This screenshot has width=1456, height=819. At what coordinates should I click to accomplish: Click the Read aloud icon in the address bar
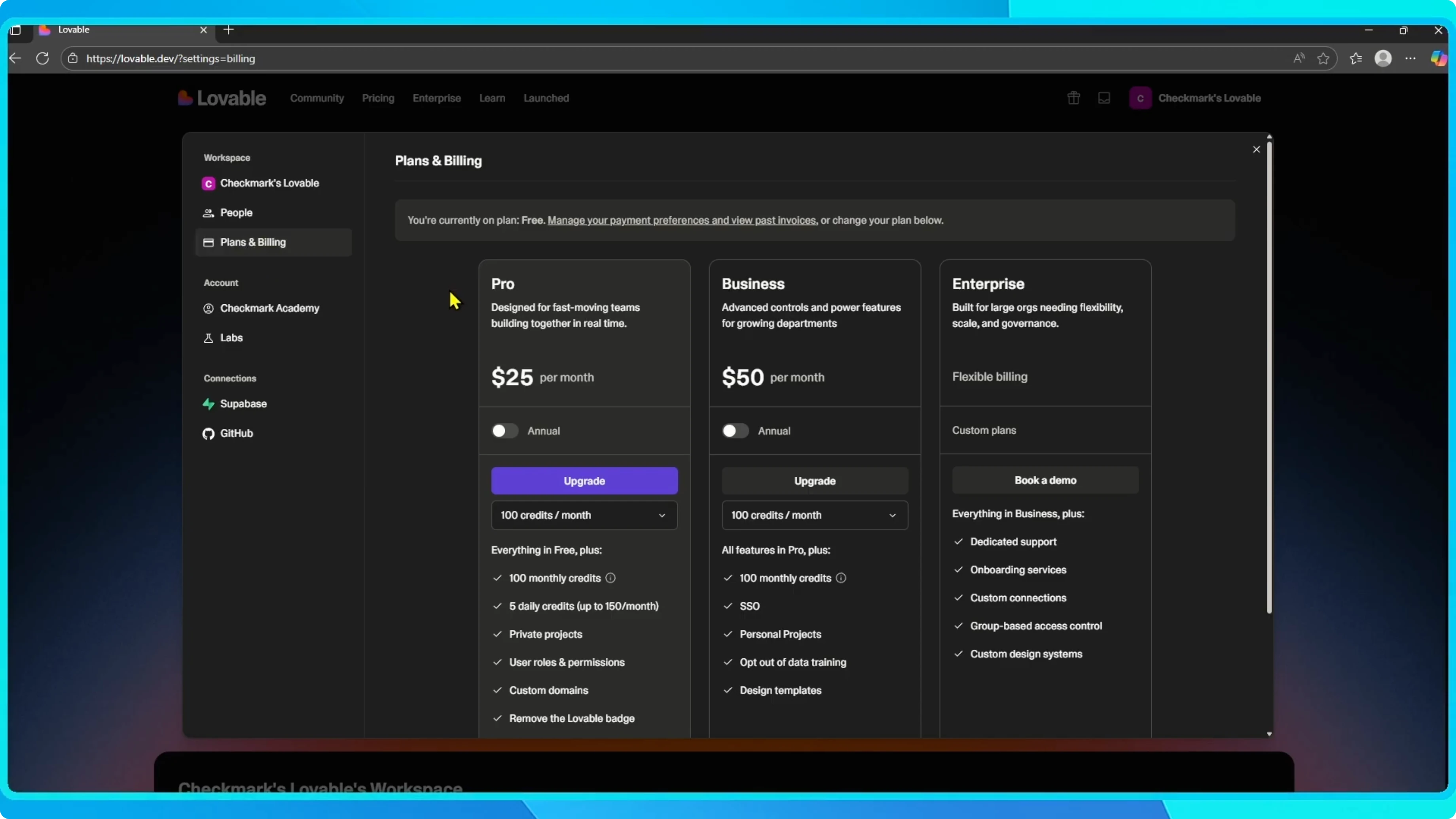1299,58
